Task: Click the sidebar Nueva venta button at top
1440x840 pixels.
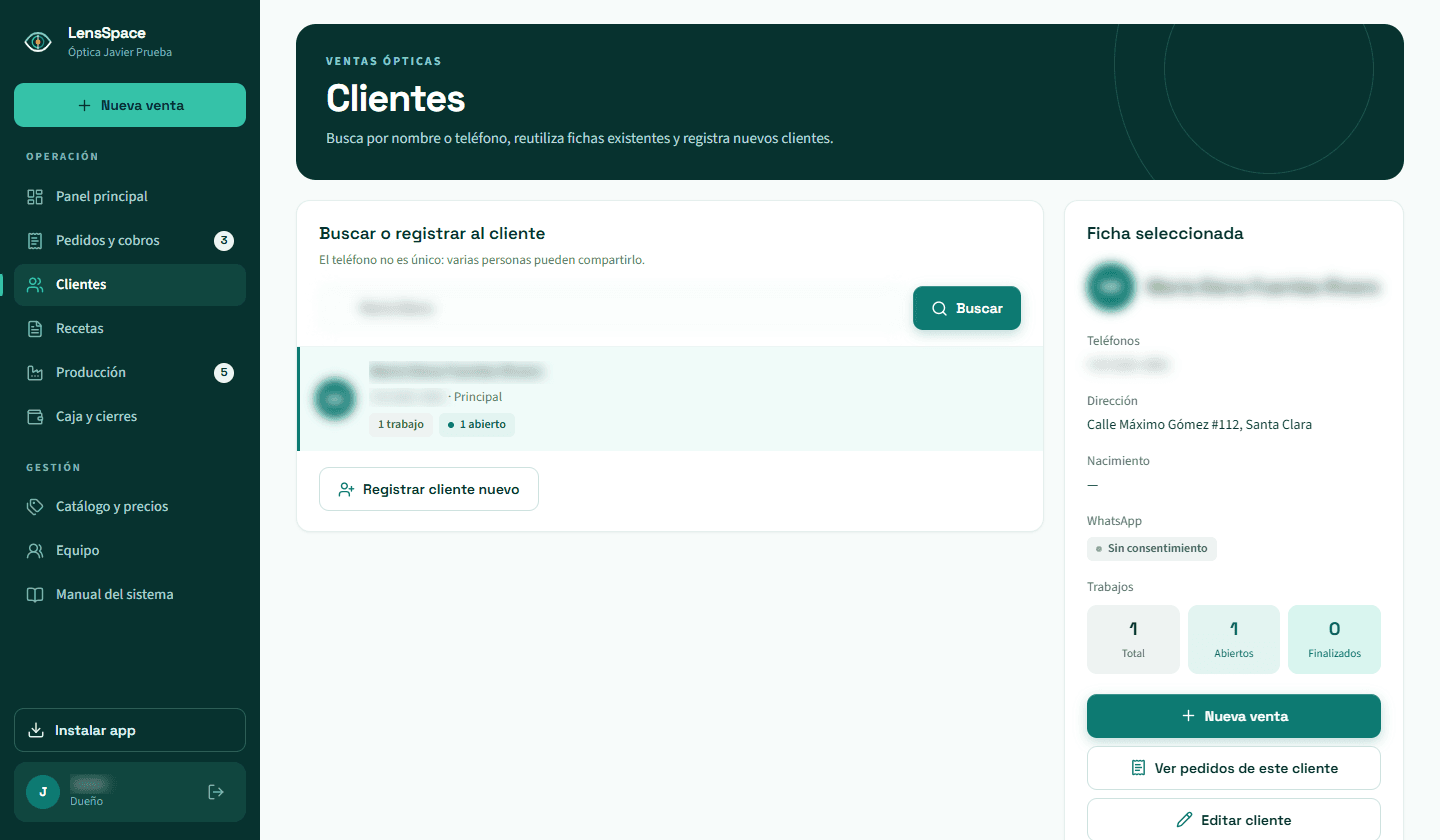Action: 130,105
